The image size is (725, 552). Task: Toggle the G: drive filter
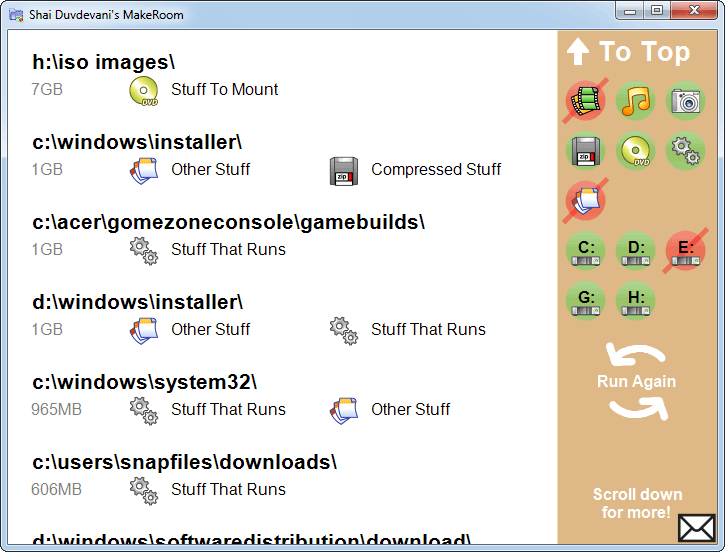[x=585, y=300]
